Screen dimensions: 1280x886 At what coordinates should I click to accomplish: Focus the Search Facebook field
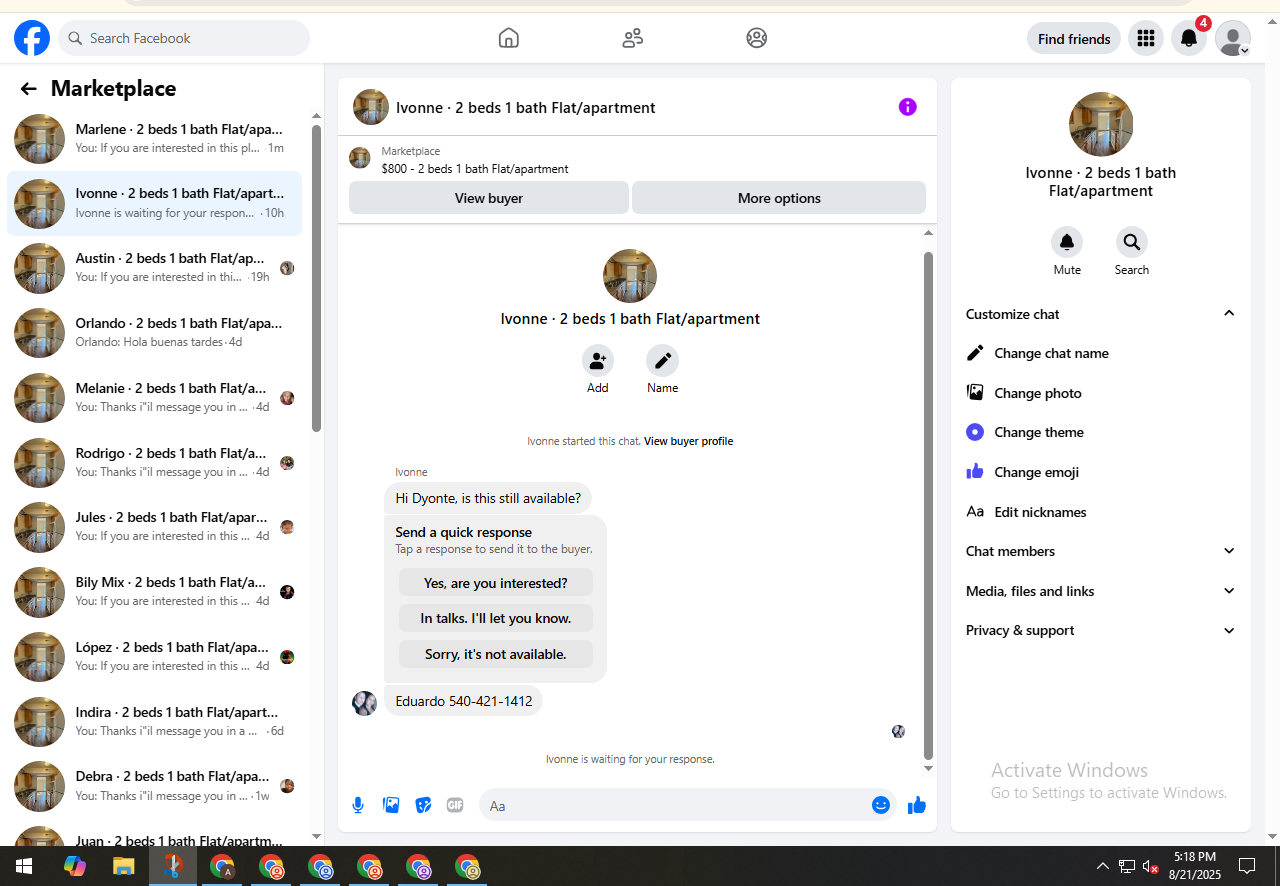(x=184, y=38)
